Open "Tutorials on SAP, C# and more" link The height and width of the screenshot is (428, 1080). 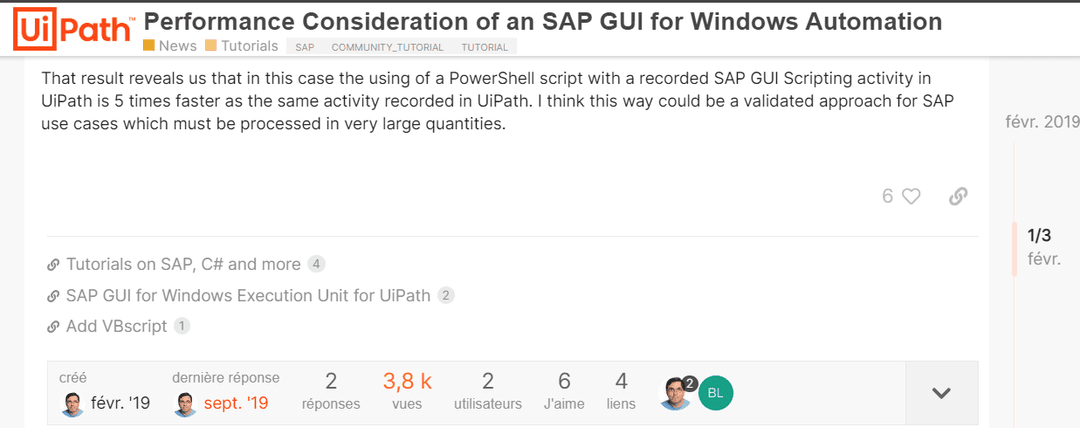point(183,264)
